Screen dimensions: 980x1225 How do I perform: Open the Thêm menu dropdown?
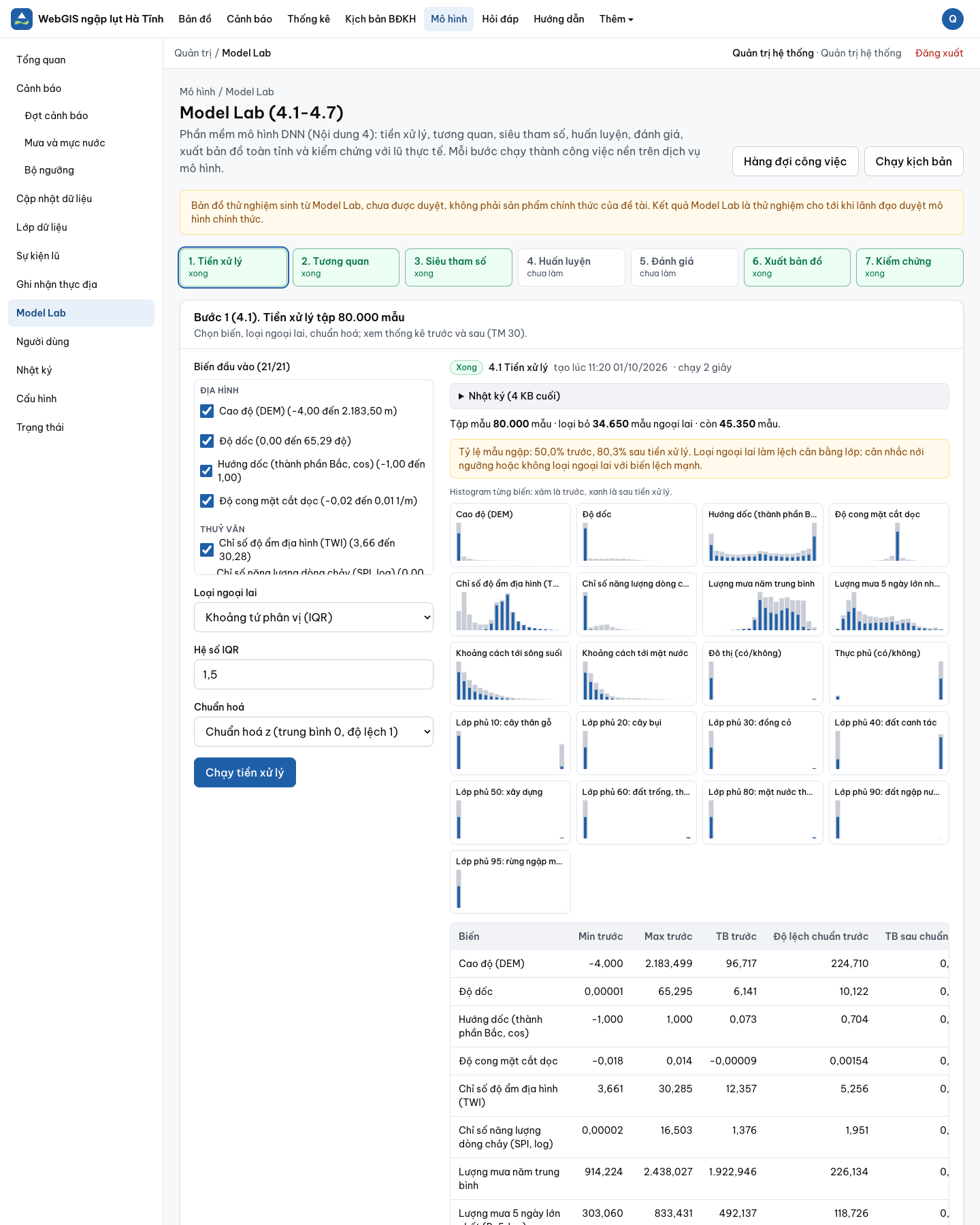point(616,19)
